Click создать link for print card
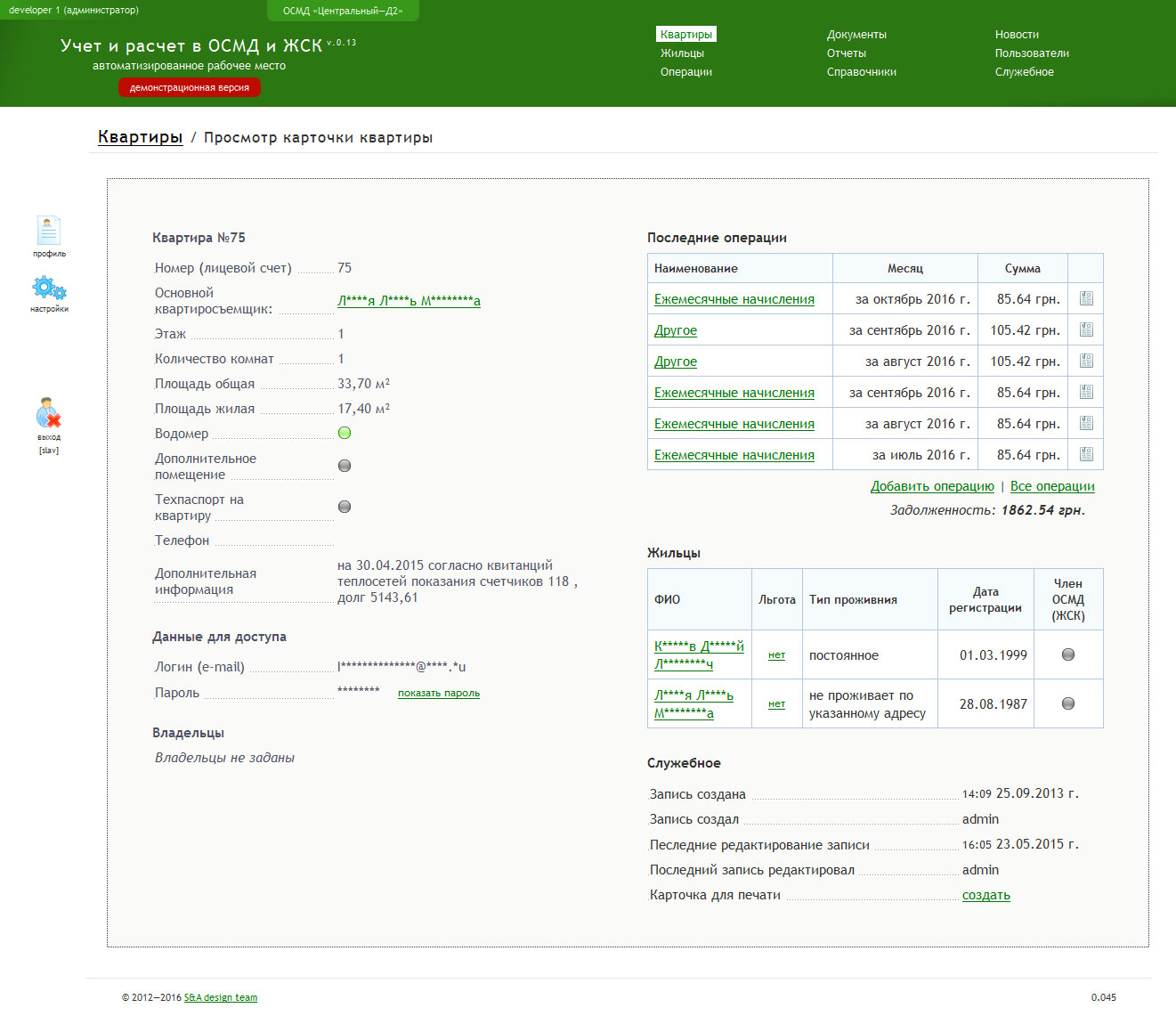This screenshot has width=1176, height=1016. (x=986, y=896)
